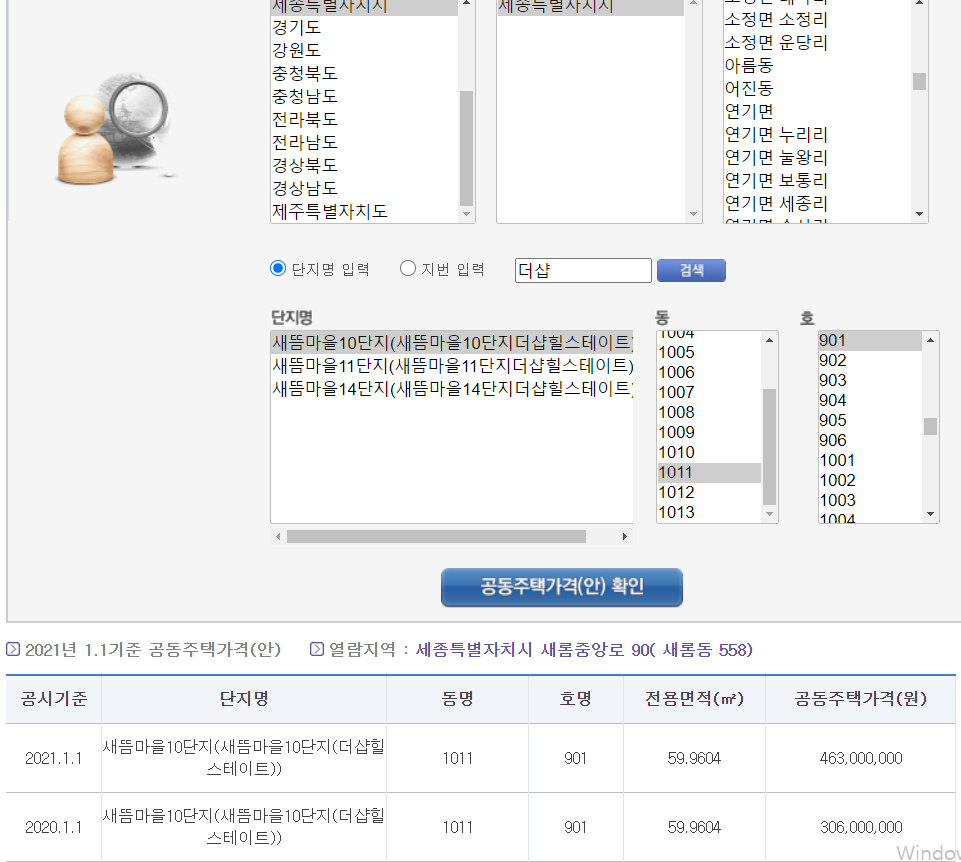961x862 pixels.
Task: Select unit 903 in the 호 list
Action: point(870,380)
